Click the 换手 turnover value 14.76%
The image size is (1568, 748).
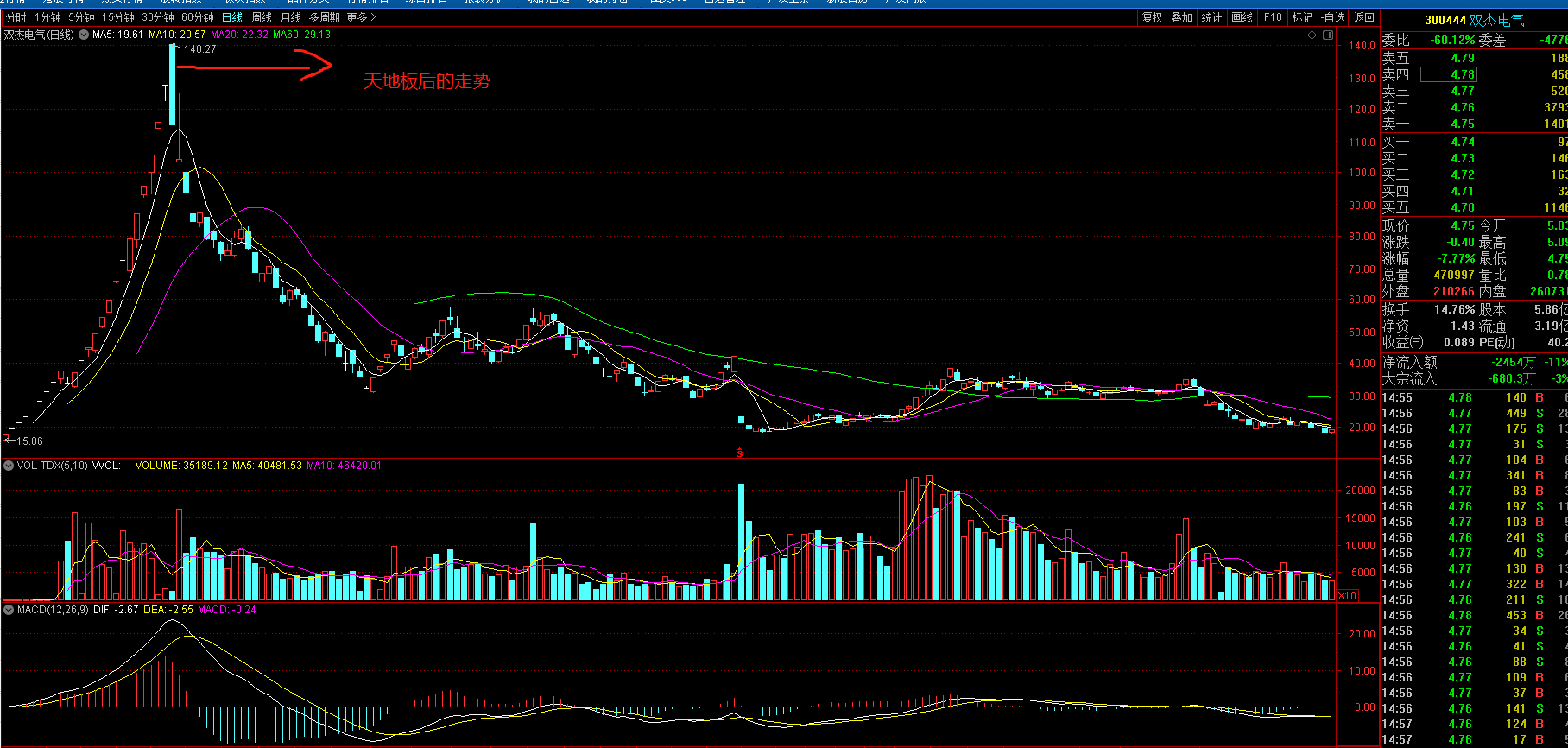1454,309
